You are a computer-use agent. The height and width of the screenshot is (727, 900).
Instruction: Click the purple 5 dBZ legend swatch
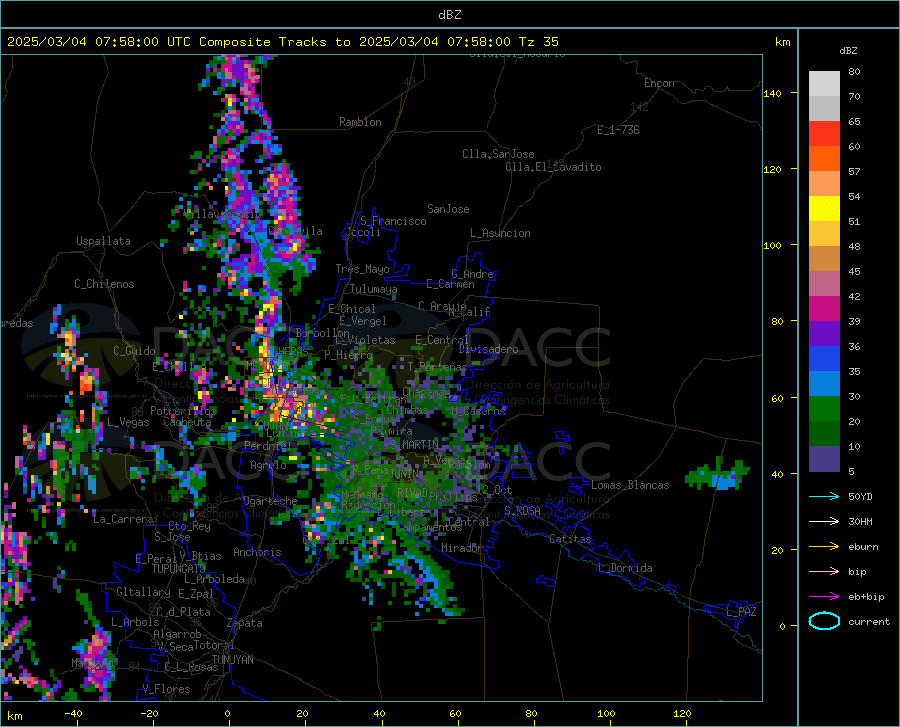824,459
